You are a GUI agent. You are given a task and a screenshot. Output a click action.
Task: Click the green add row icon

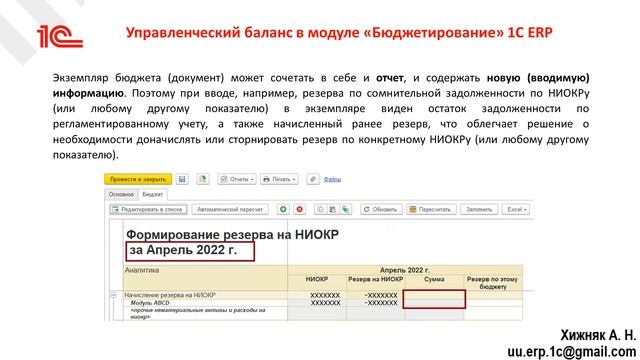tap(283, 209)
